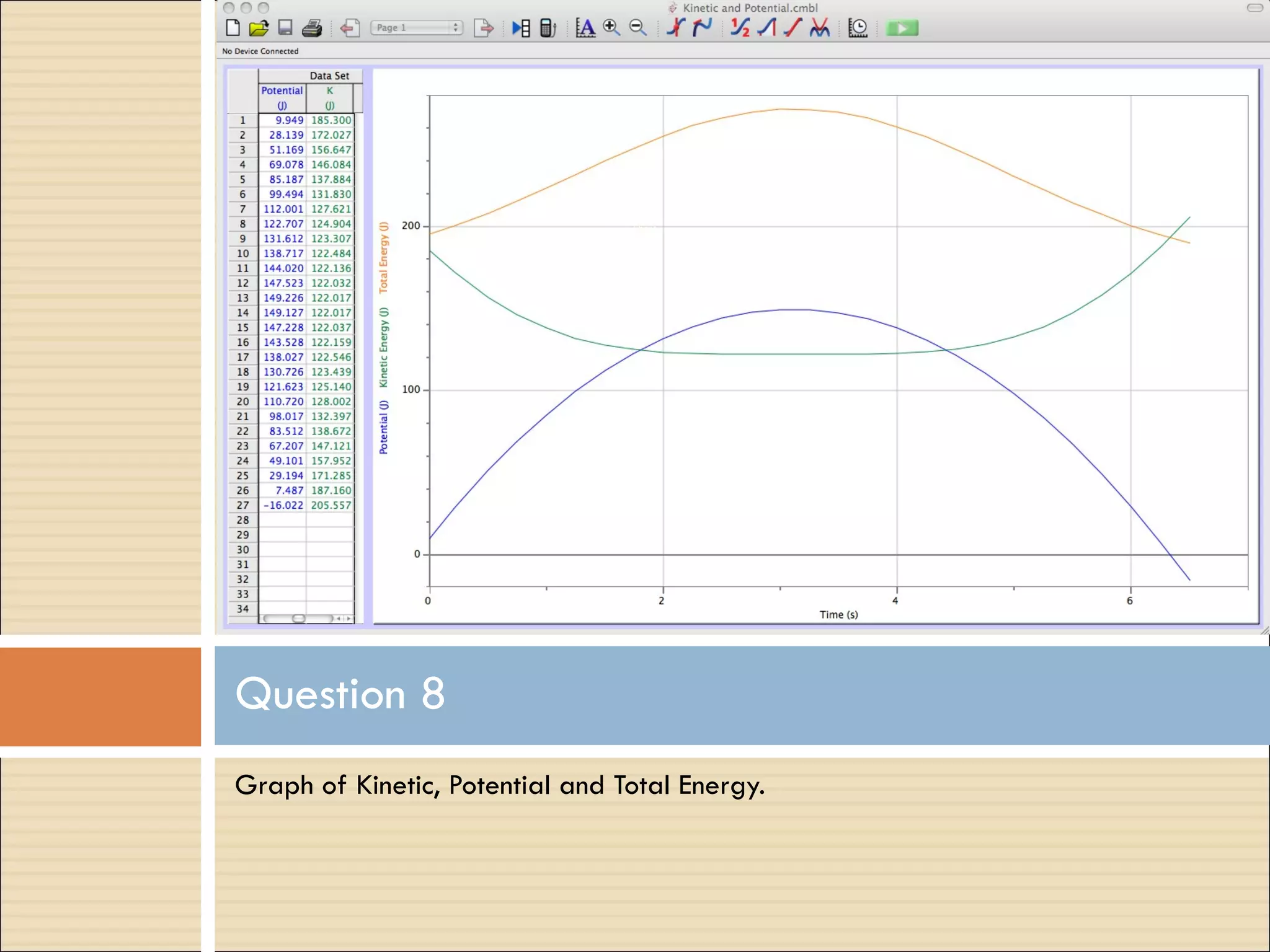Screen dimensions: 1270x952
Task: Select the Zoom Out magnifier
Action: (x=637, y=28)
